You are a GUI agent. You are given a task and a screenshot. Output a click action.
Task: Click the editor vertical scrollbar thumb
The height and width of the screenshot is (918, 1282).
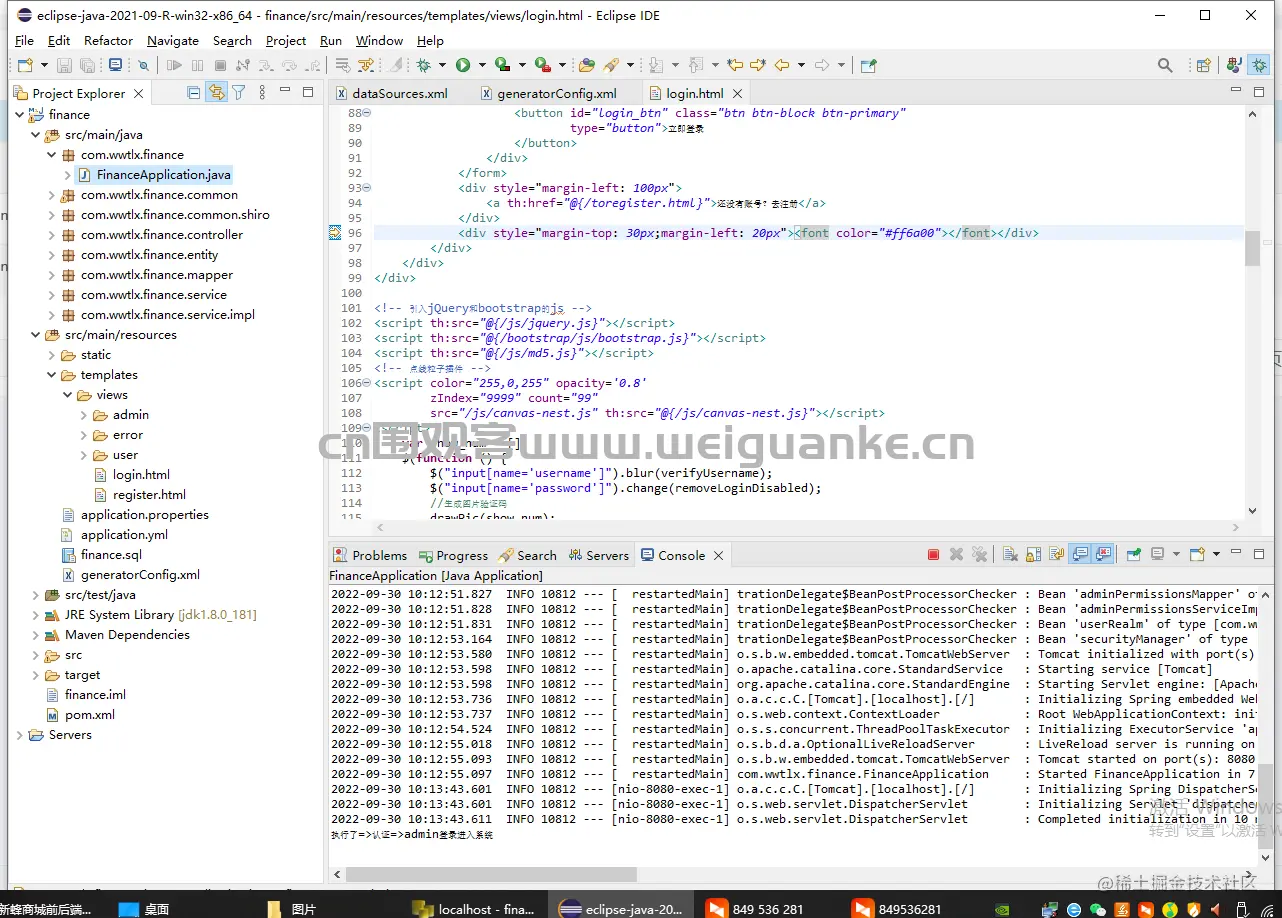(x=1252, y=248)
